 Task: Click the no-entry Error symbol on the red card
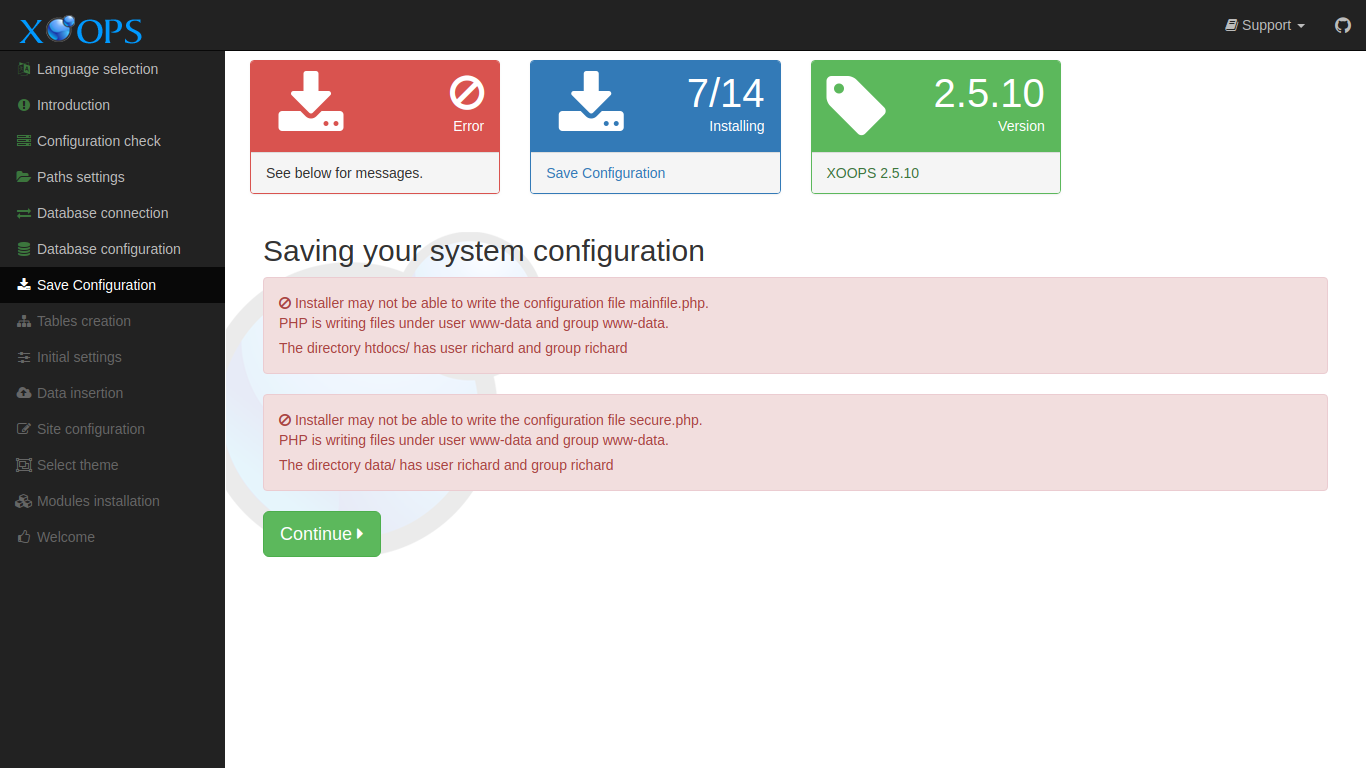[x=468, y=95]
